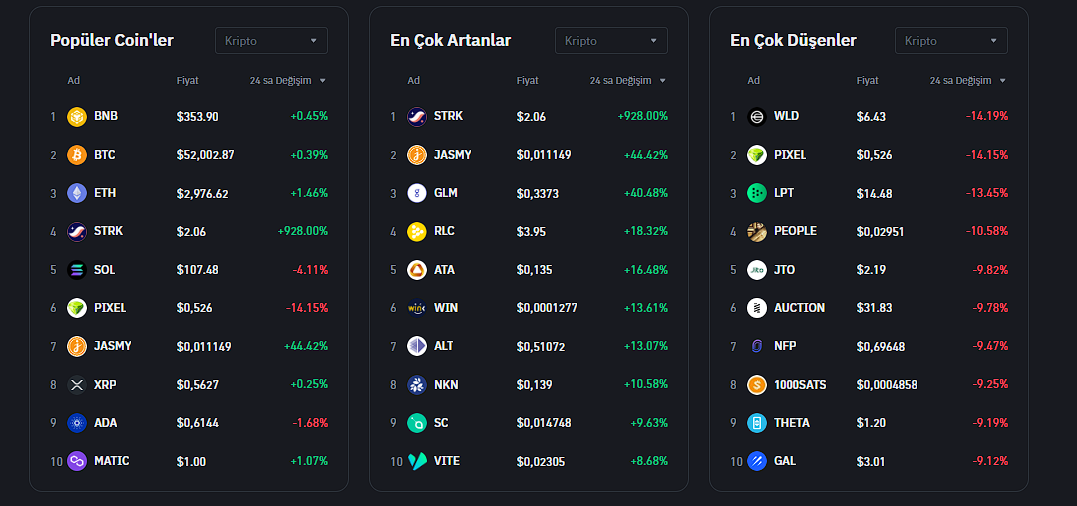Open the ADA row in popular coins
1077x506 pixels.
point(188,423)
